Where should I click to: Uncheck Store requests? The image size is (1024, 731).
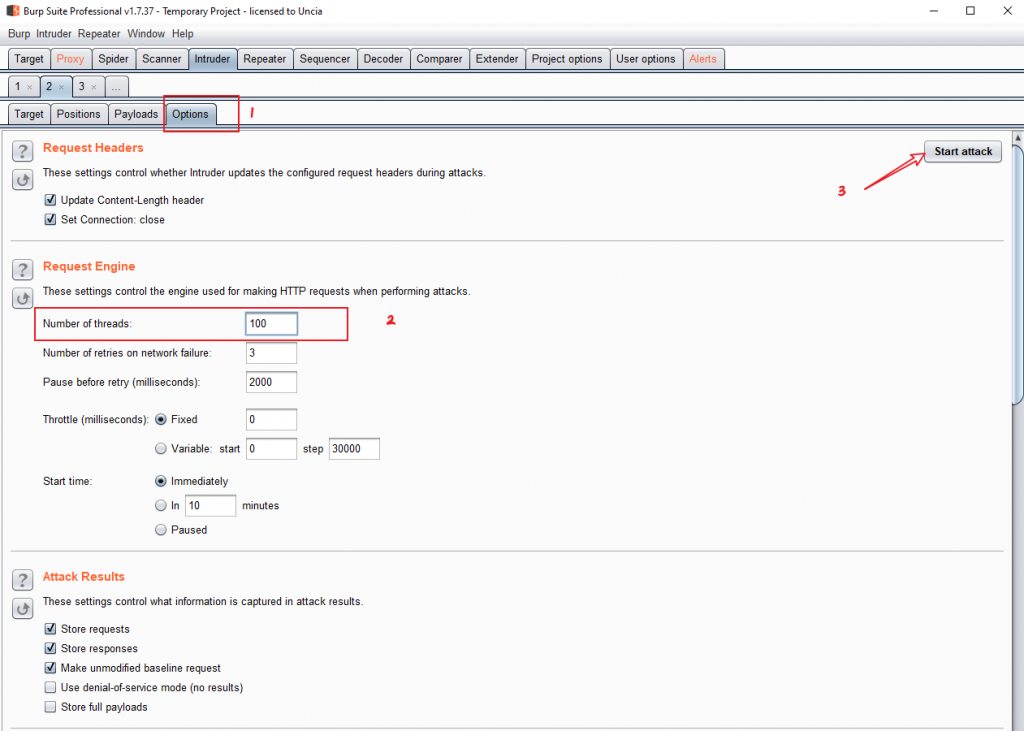[50, 629]
